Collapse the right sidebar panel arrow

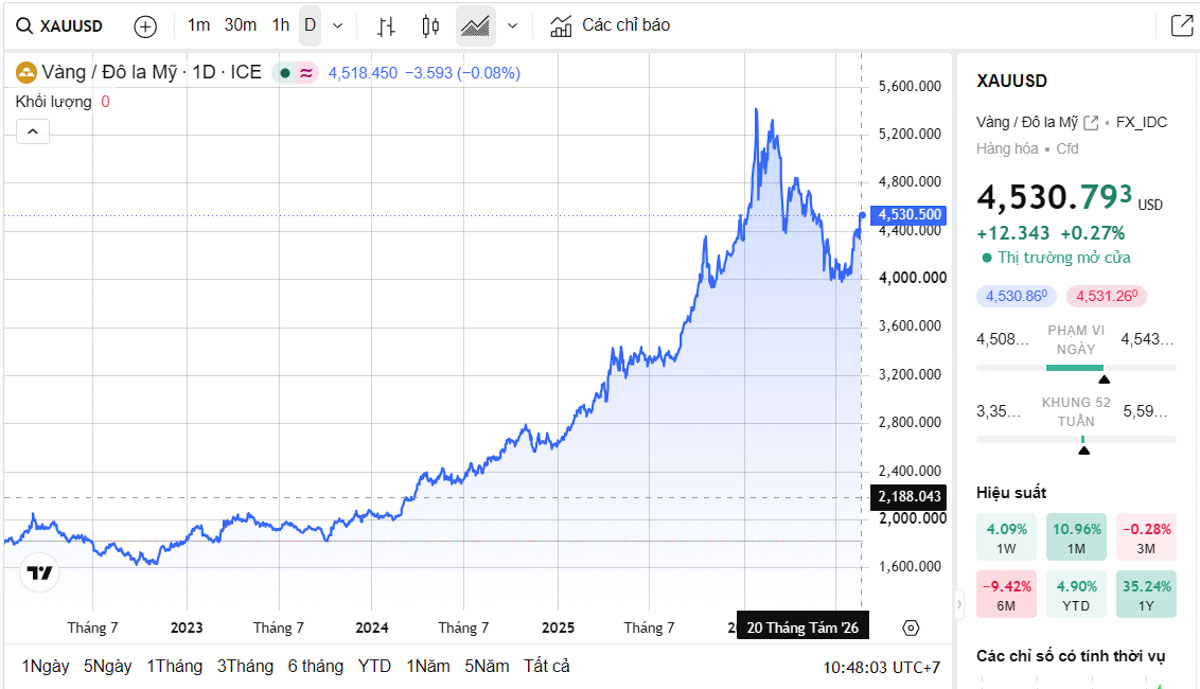pos(961,604)
